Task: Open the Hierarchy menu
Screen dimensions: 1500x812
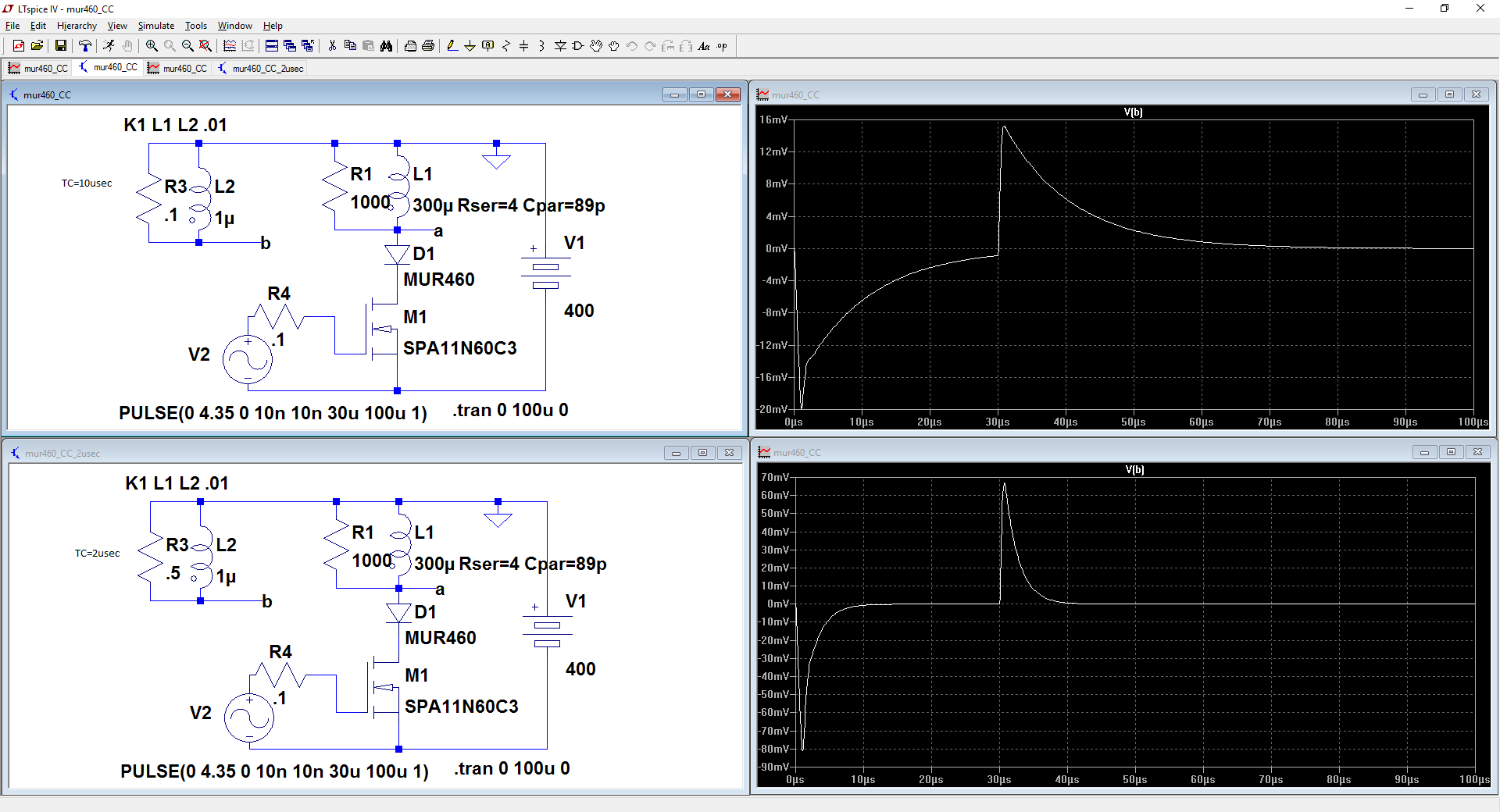Action: [x=77, y=26]
